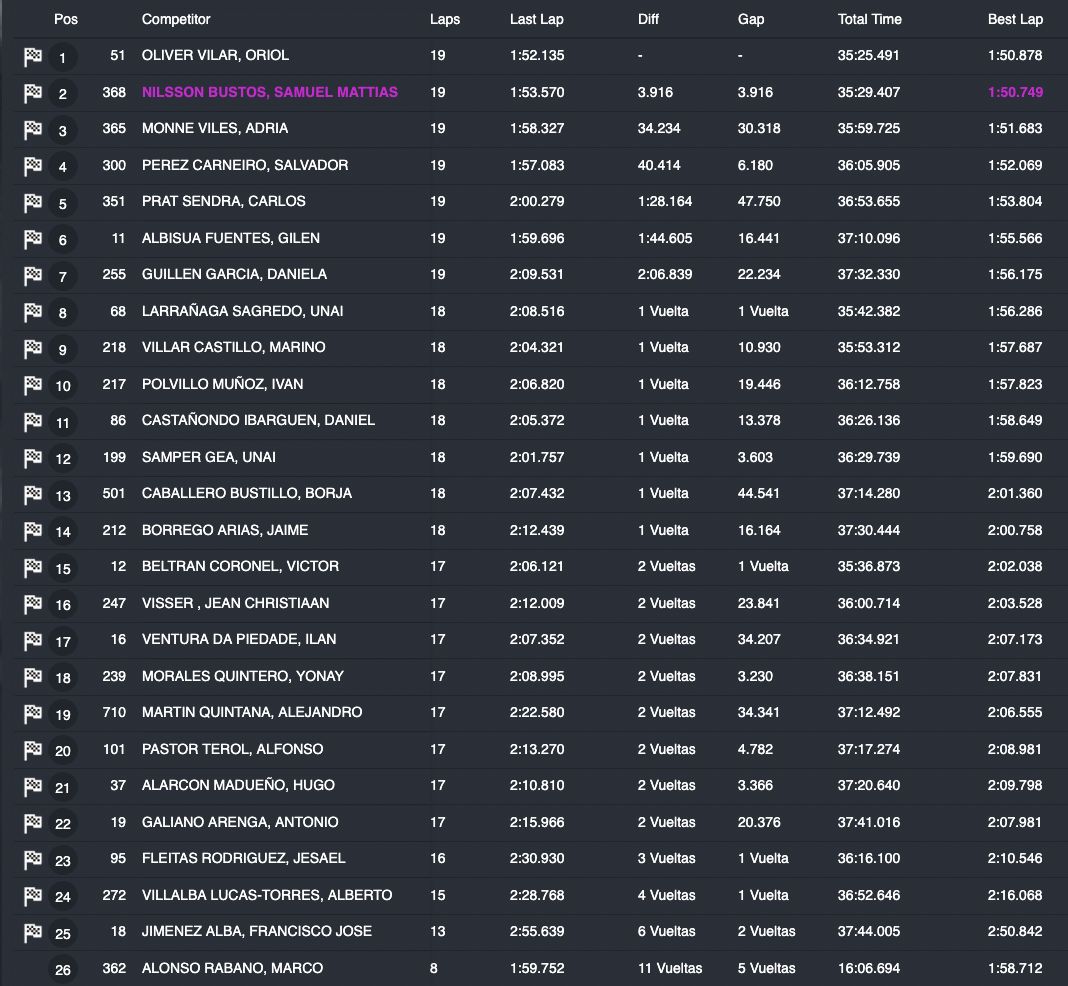Click the finish flag for position 10
The height and width of the screenshot is (986, 1068).
point(32,385)
